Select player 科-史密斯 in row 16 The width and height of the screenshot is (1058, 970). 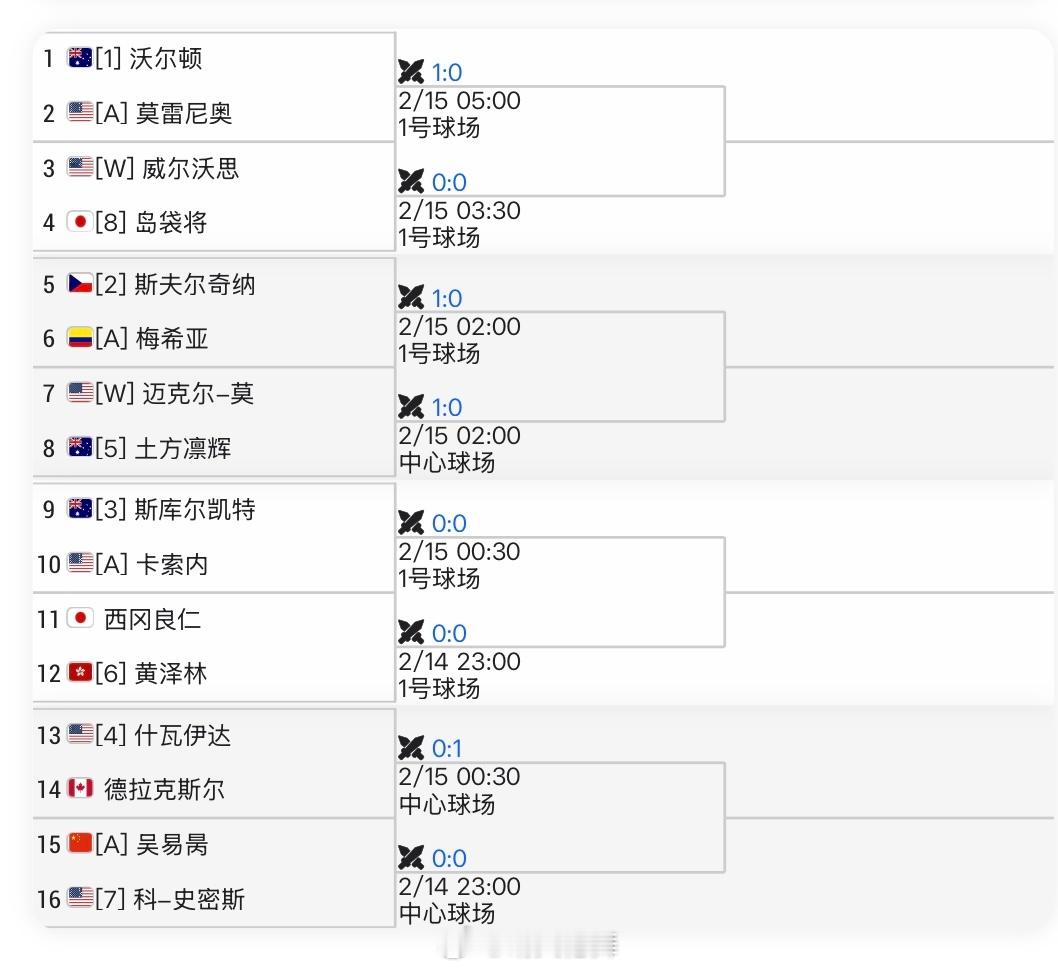pyautogui.click(x=189, y=899)
